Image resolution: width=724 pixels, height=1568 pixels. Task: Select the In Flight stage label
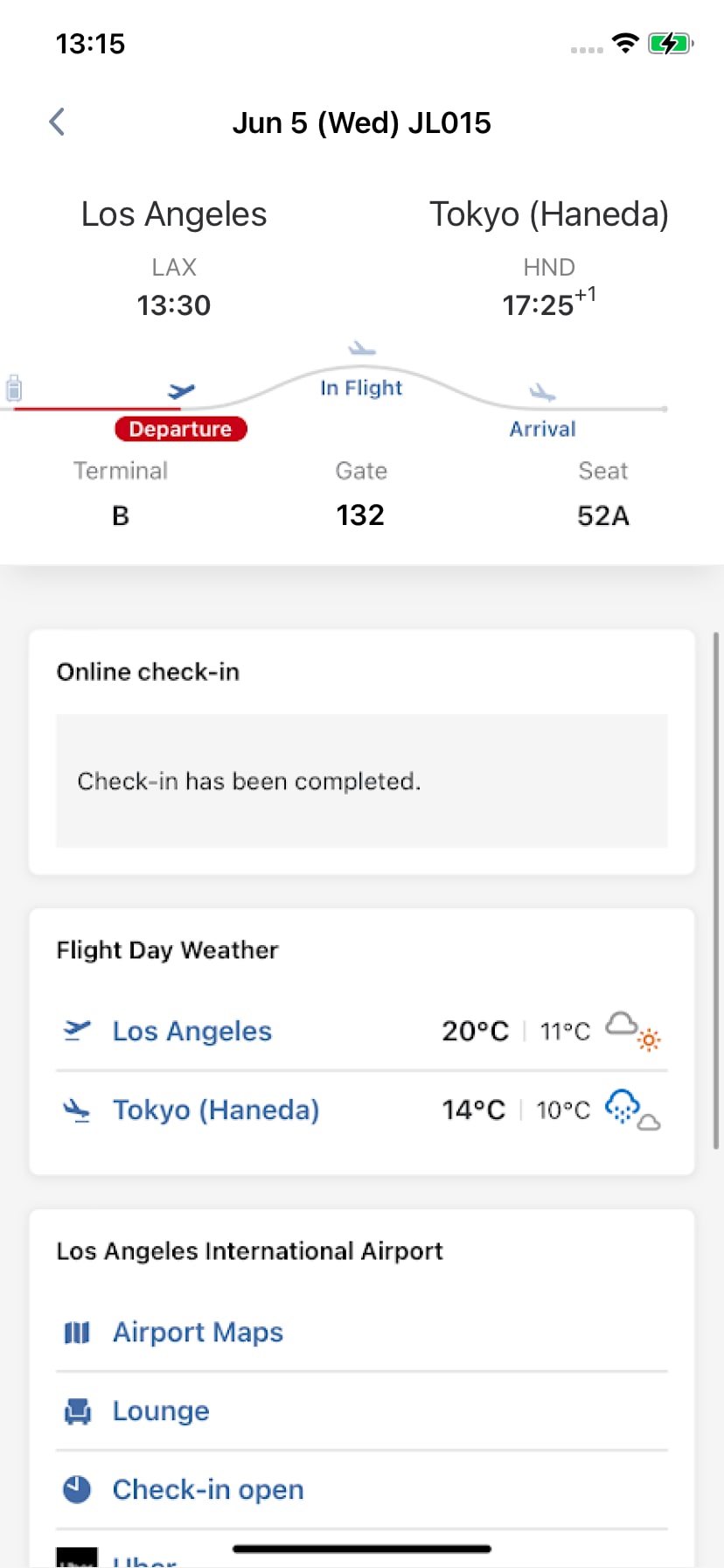(361, 388)
